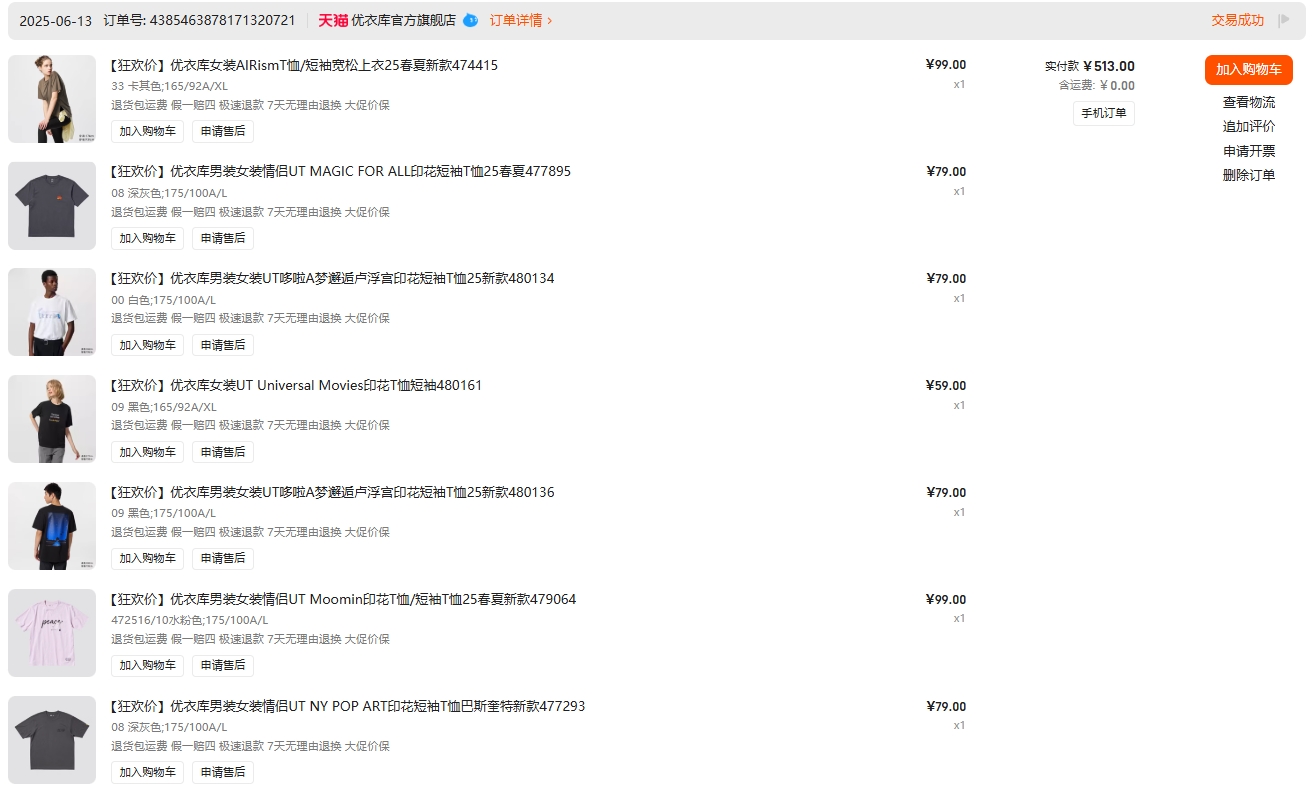Open the Universal Movies 480161 thumbnail
The width and height of the screenshot is (1316, 795).
pyautogui.click(x=52, y=419)
